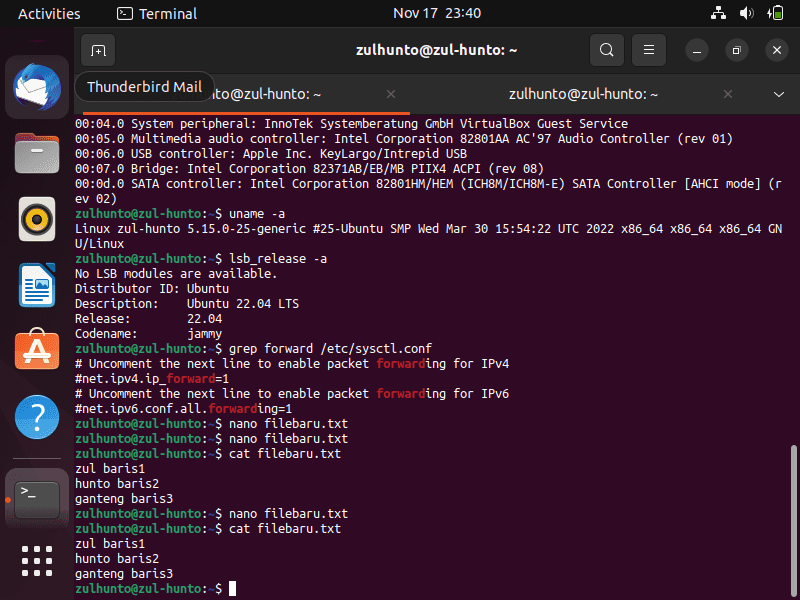Click the Multimedia audio controller line
Screen dimensions: 800x600
(x=404, y=138)
